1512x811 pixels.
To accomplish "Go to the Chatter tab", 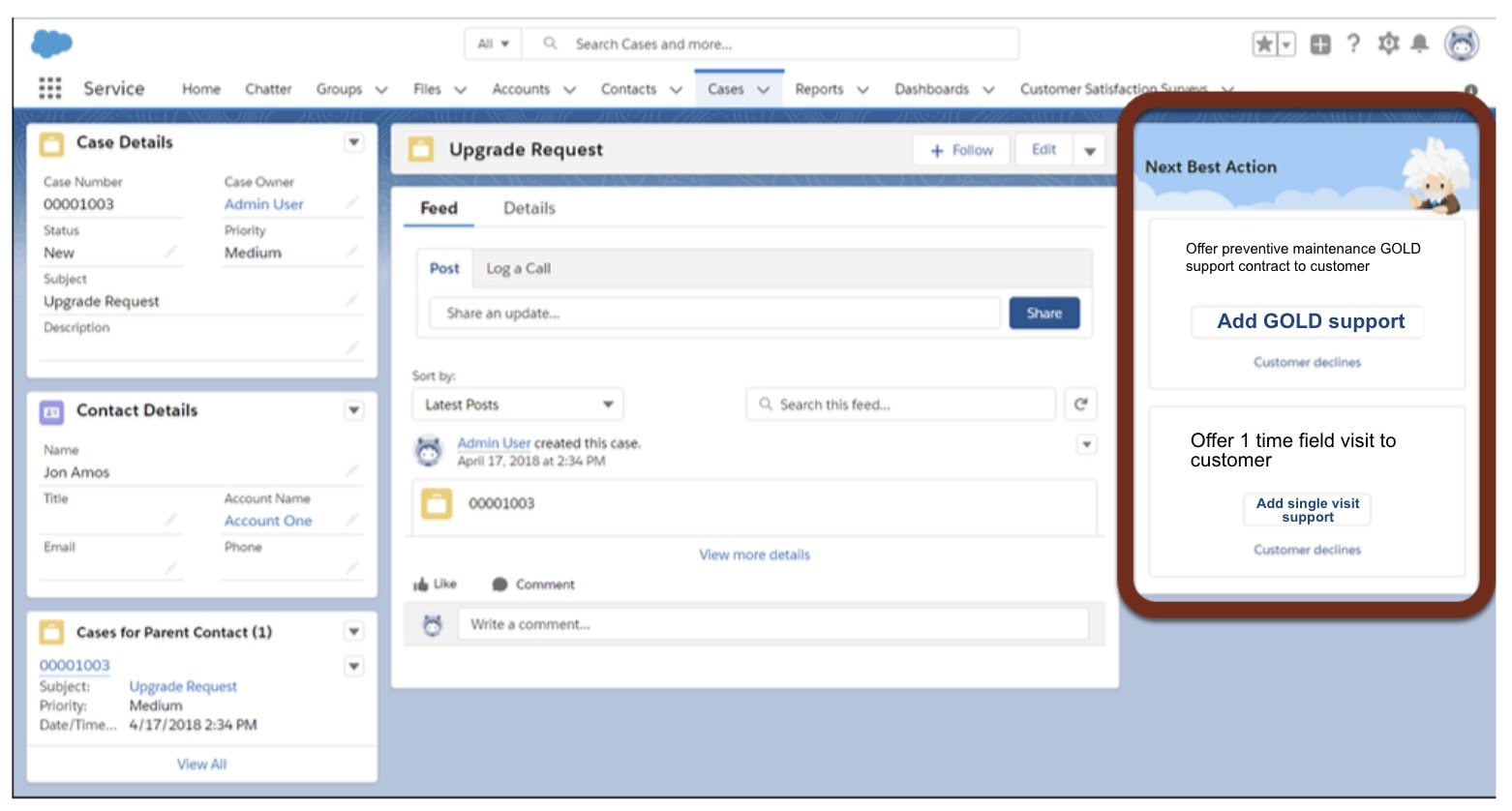I will point(268,89).
